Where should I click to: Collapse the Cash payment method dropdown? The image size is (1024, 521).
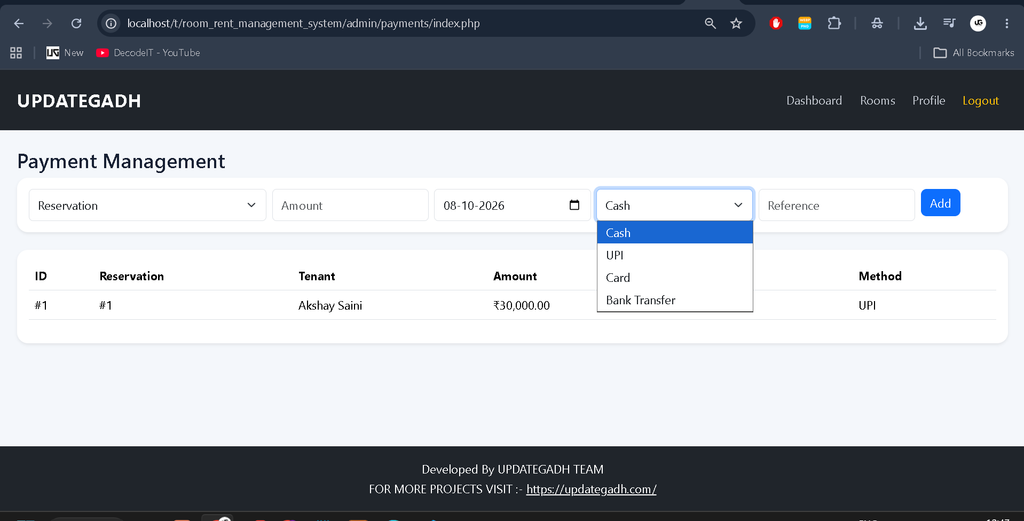tap(675, 205)
